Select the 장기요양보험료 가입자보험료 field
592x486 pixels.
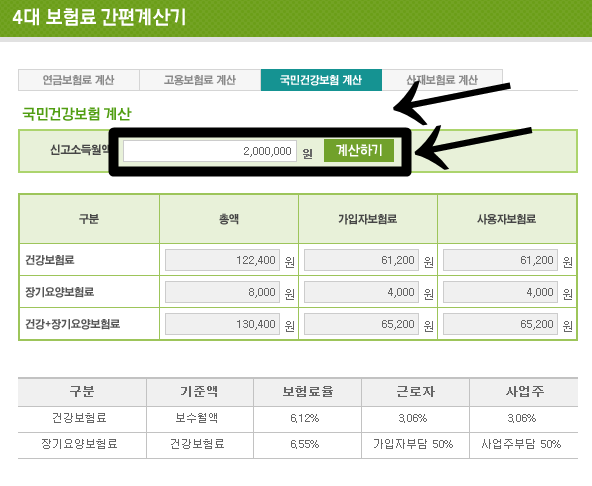pos(361,292)
